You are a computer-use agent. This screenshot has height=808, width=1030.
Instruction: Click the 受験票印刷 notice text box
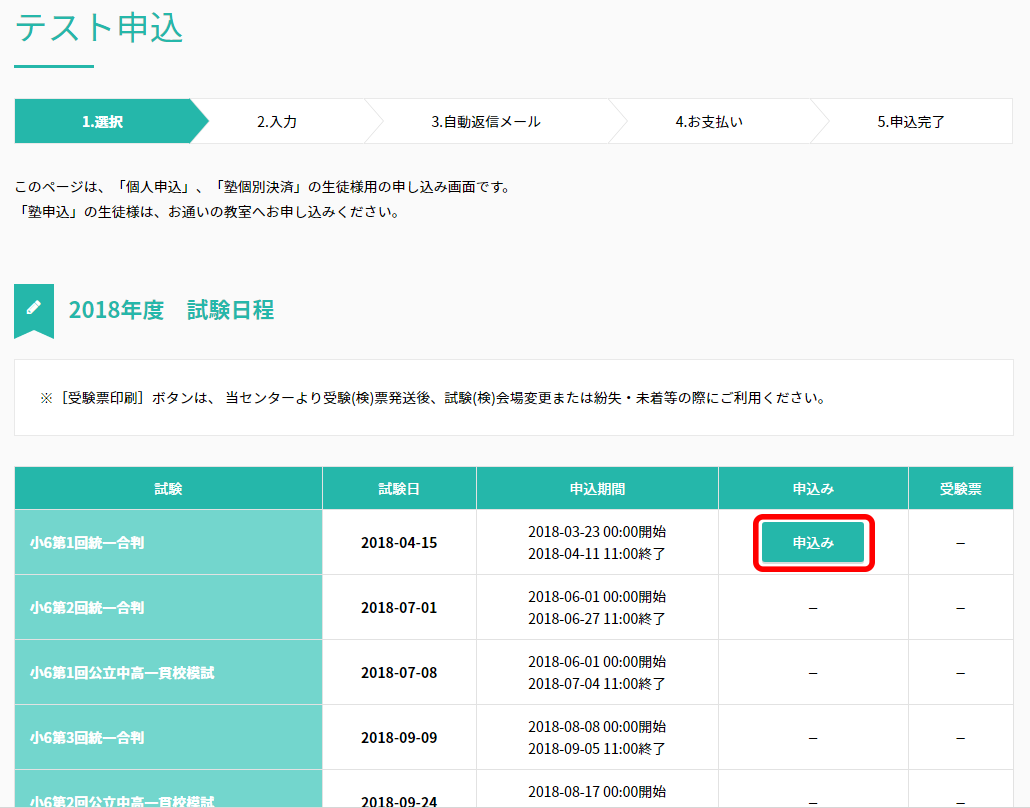point(513,398)
